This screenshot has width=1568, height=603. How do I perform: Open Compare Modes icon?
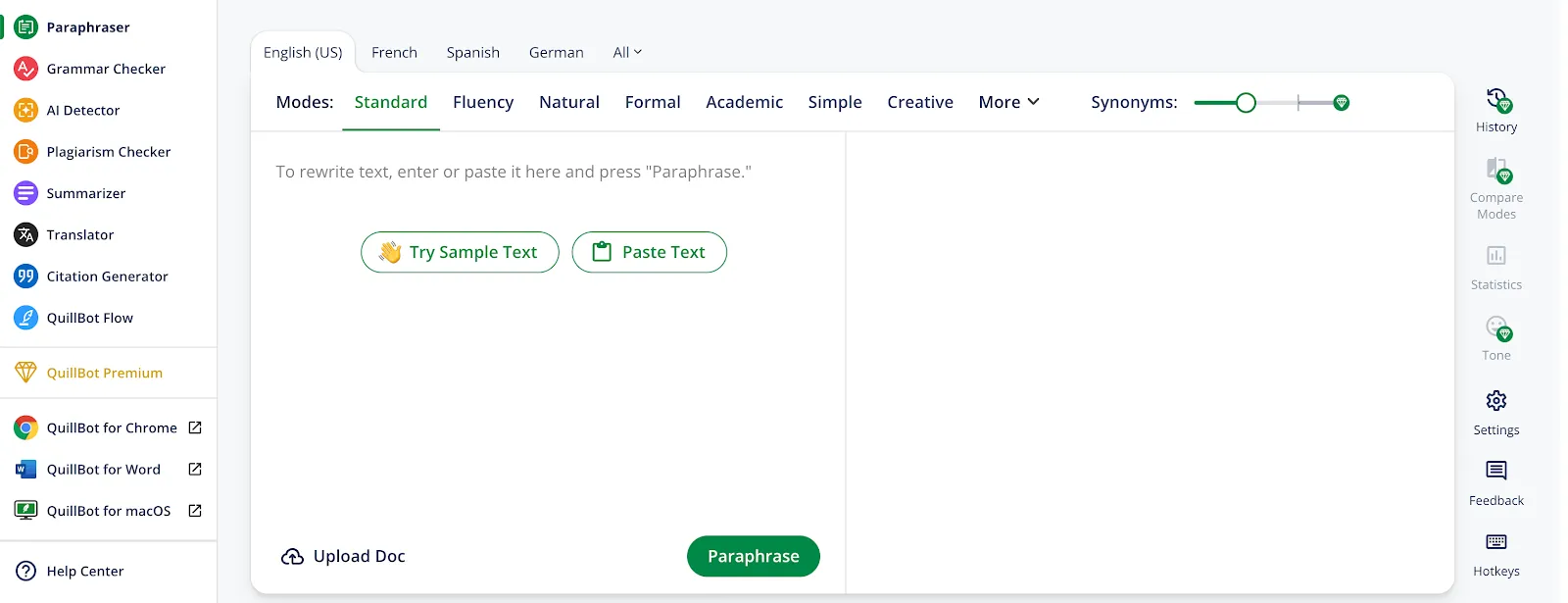tap(1497, 171)
